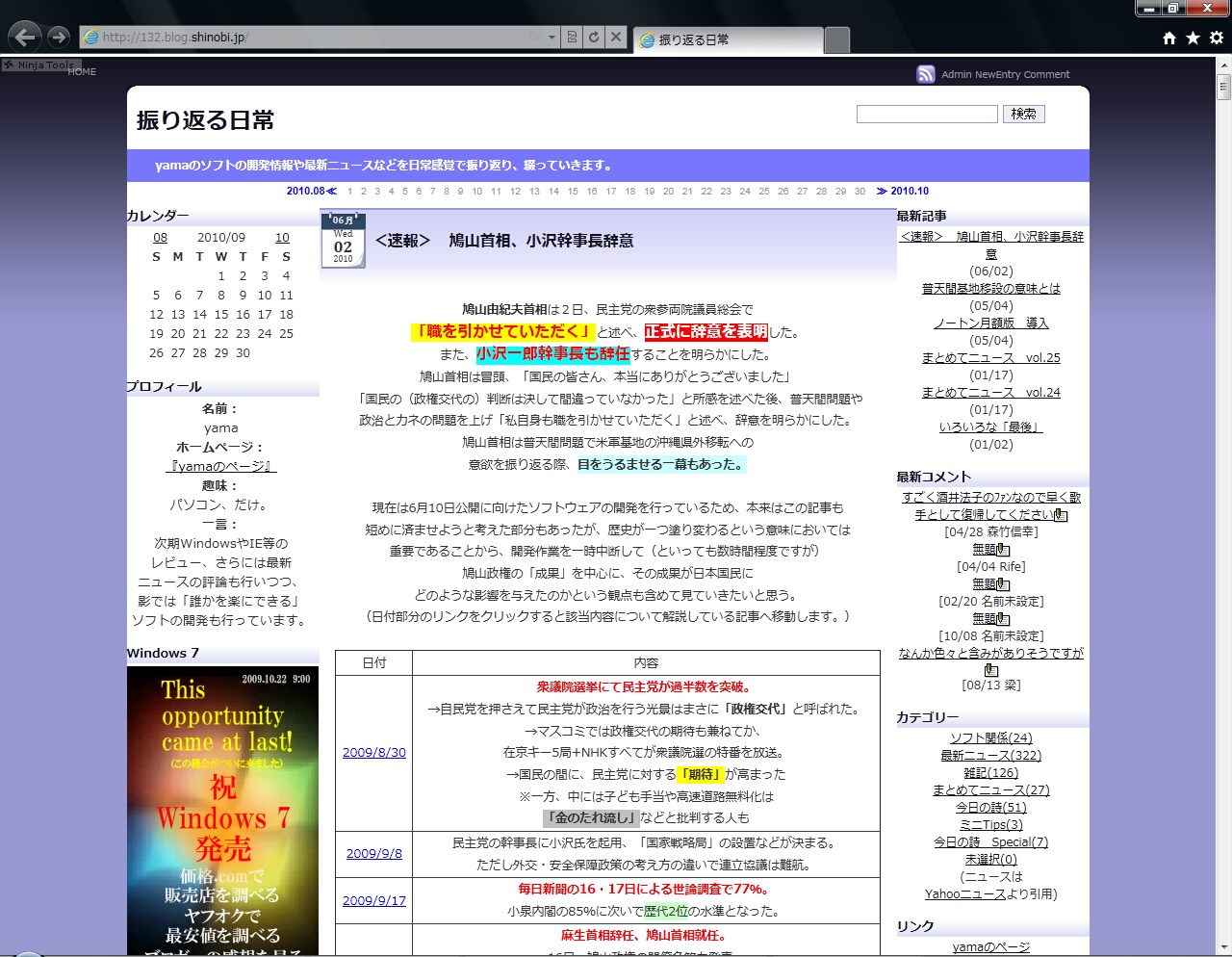This screenshot has width=1232, height=957.
Task: Focus the blog search text field
Action: coord(927,114)
